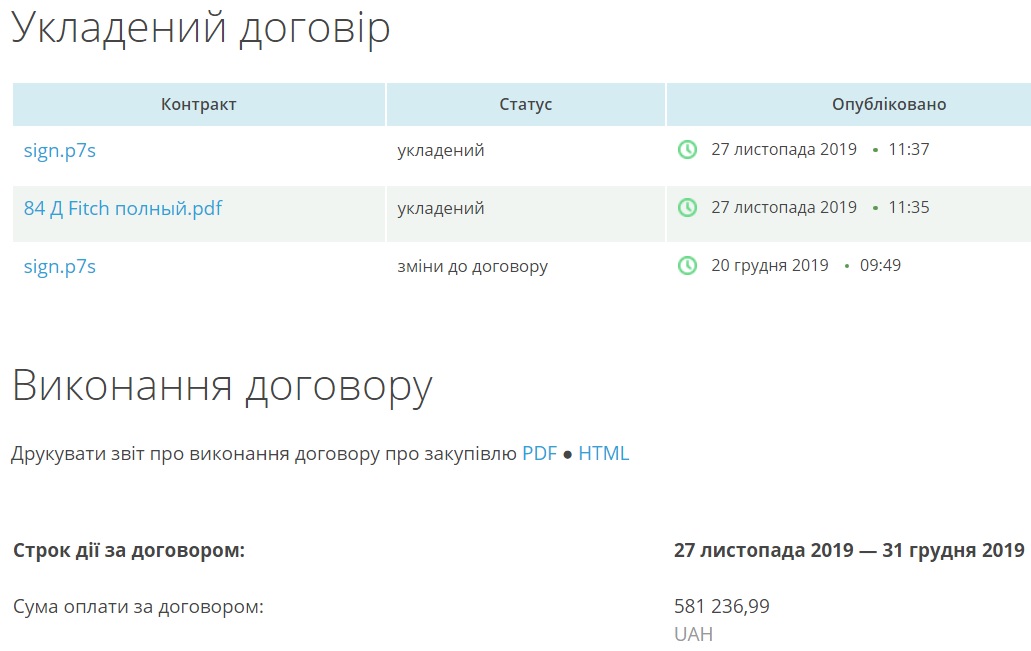Click the 581 236,99 payment amount

[722, 607]
